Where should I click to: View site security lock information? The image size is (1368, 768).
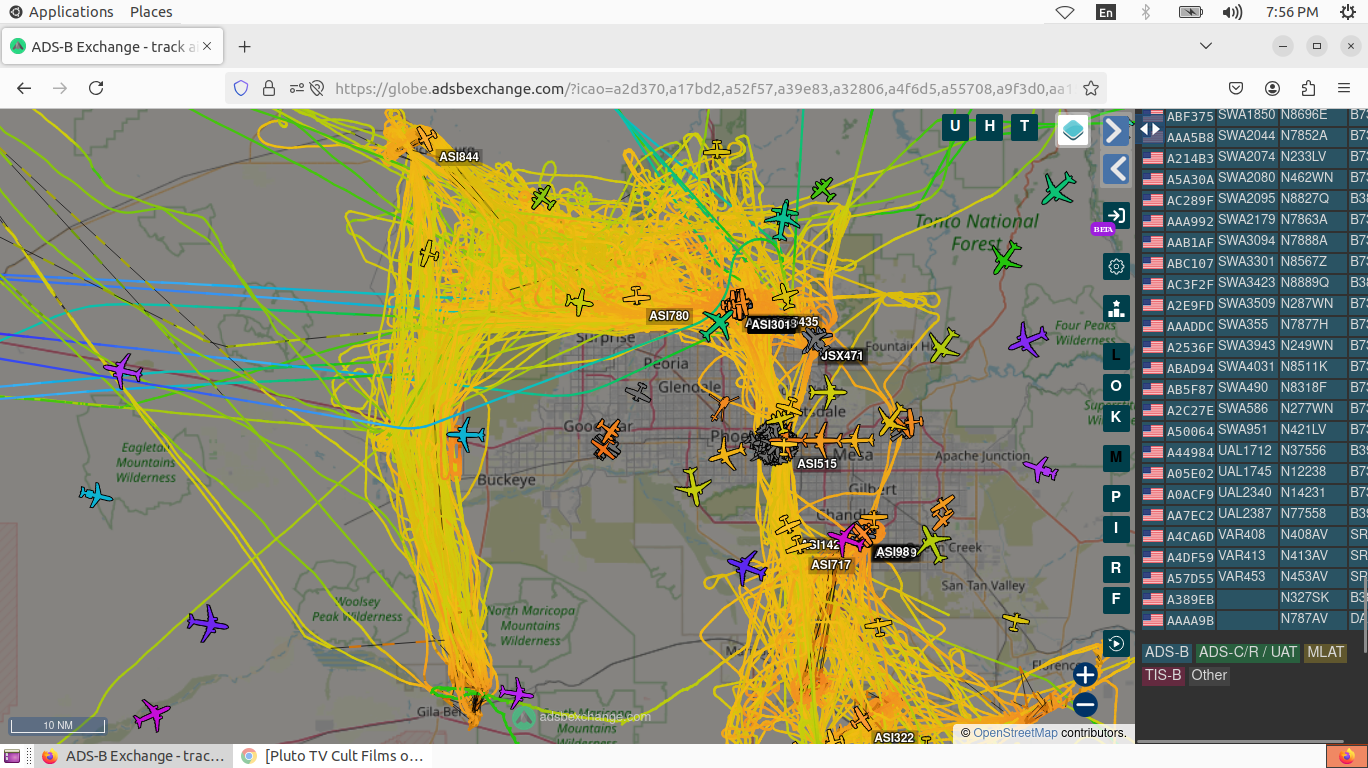coord(268,88)
